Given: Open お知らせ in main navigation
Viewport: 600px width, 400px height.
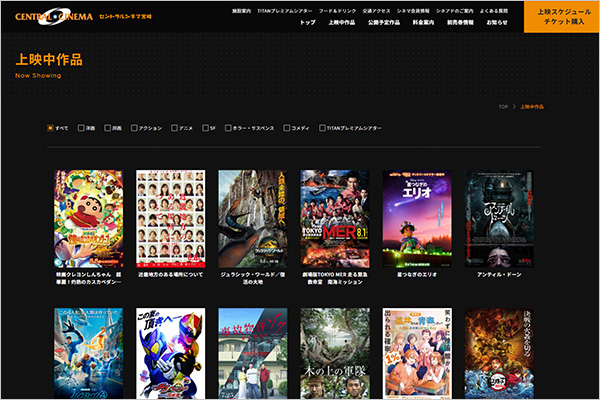Looking at the screenshot, I should 497,23.
